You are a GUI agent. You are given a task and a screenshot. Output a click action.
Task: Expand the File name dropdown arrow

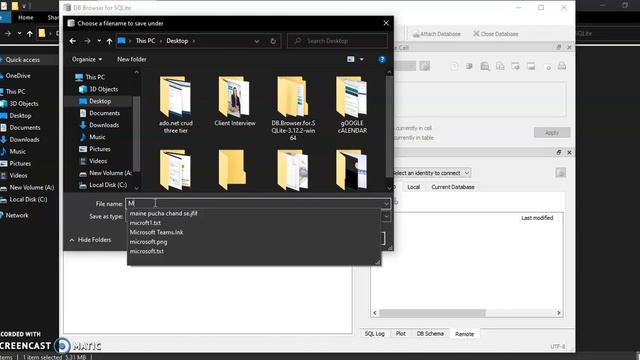point(386,203)
